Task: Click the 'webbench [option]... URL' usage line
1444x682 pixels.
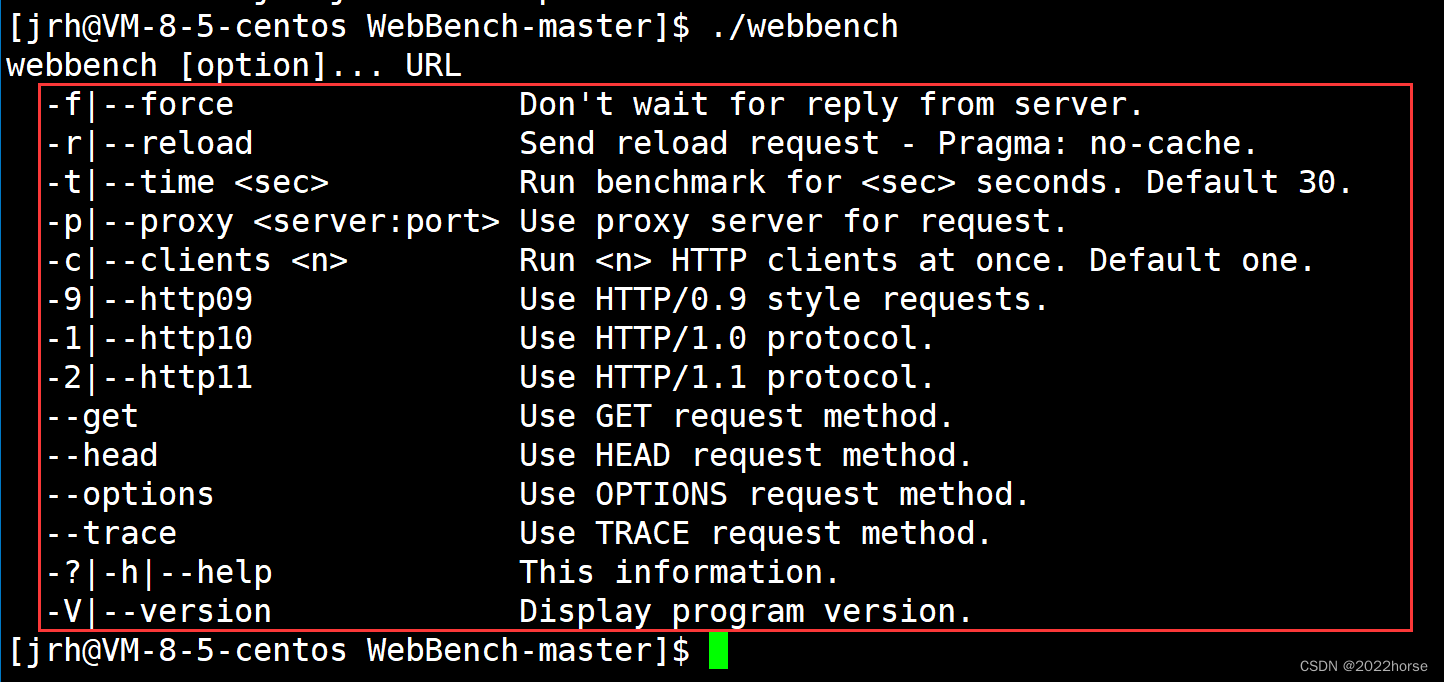Action: pos(234,66)
